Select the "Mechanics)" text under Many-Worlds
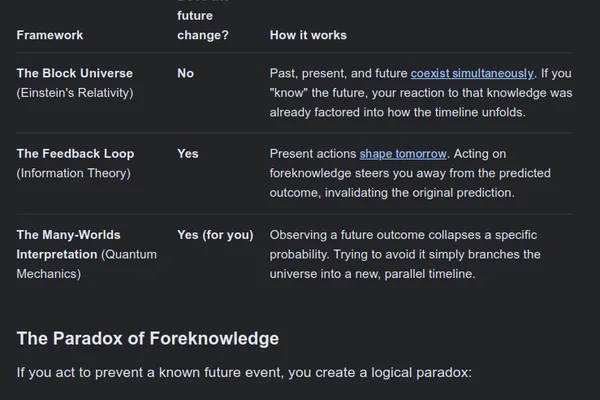The height and width of the screenshot is (400, 600). coord(49,274)
